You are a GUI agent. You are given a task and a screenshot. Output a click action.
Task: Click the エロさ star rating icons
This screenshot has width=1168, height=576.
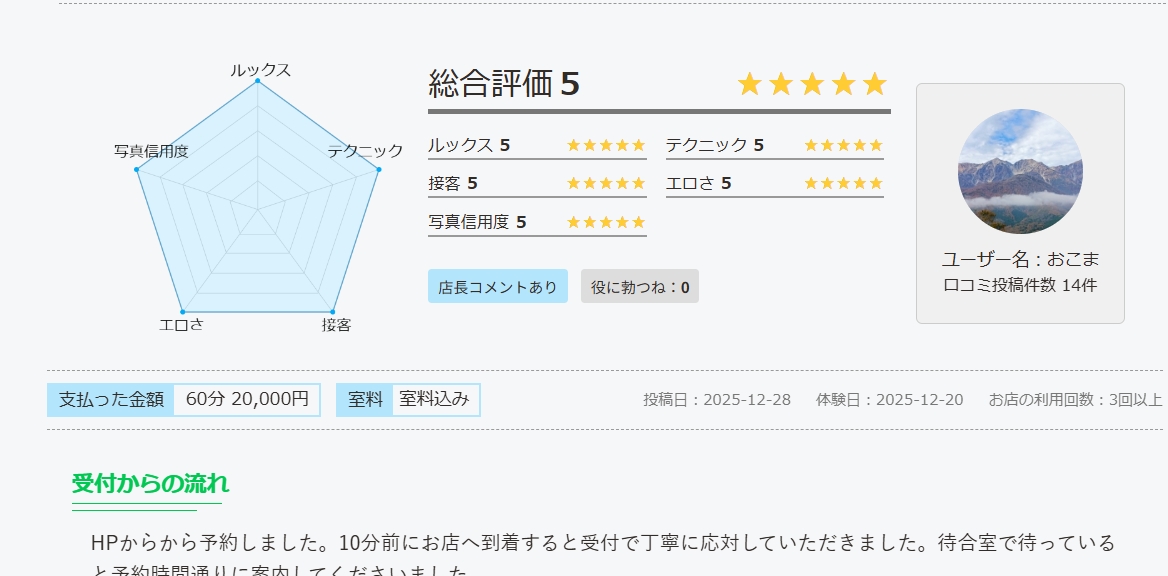click(x=843, y=183)
